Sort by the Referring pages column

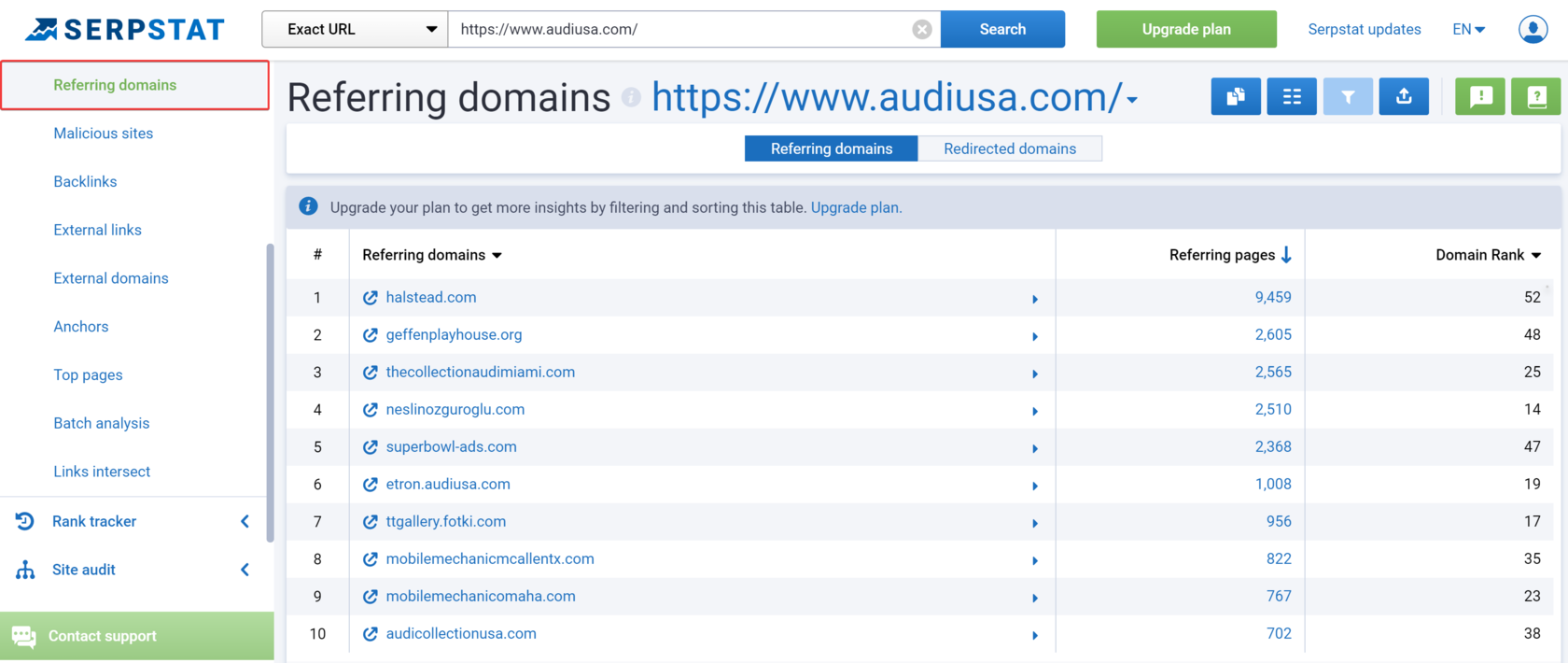pos(1230,255)
